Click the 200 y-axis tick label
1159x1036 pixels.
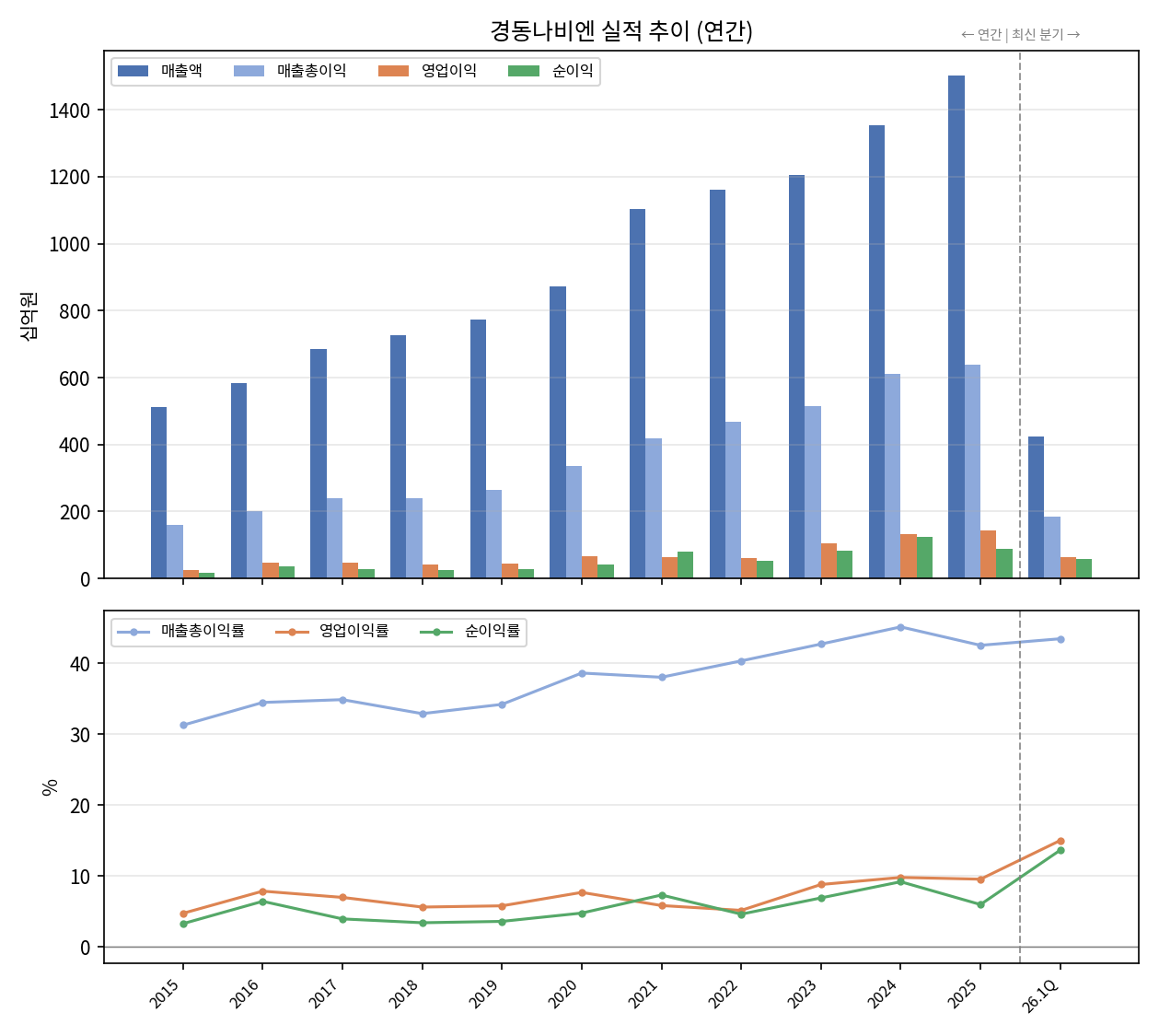click(x=75, y=512)
